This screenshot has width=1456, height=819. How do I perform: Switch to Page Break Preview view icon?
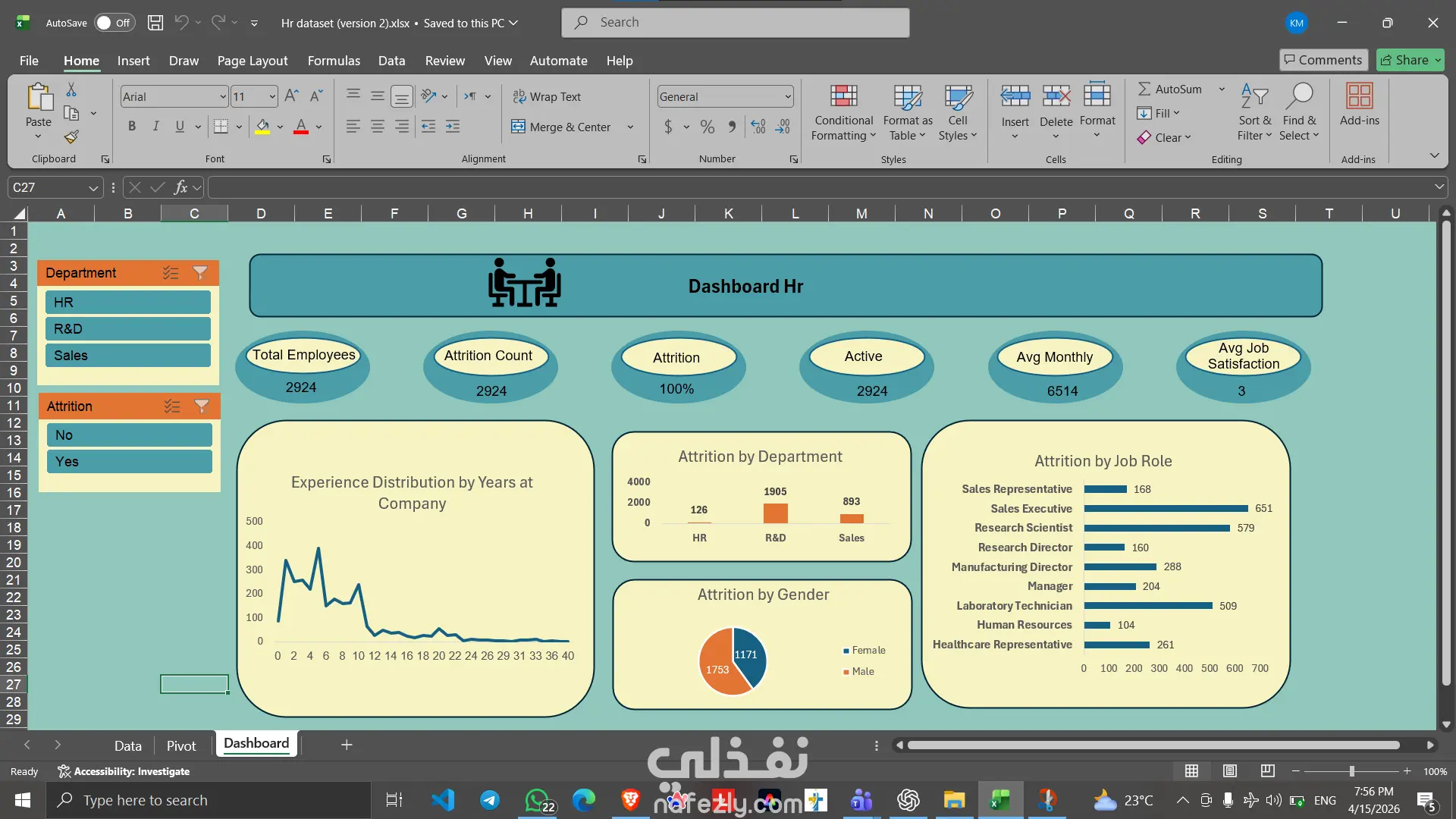pyautogui.click(x=1267, y=771)
